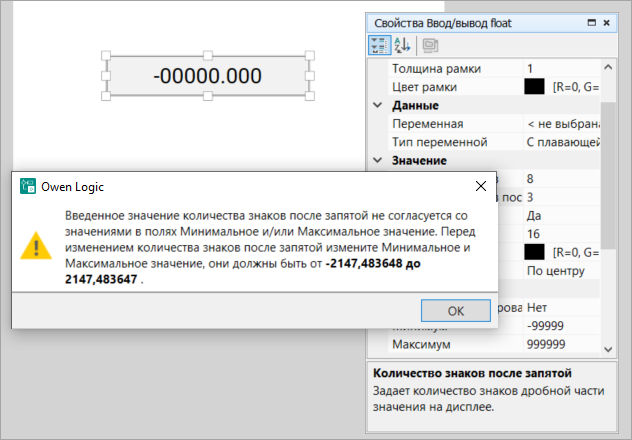The image size is (632, 440).
Task: Collapse the Значение section
Action: point(377,160)
